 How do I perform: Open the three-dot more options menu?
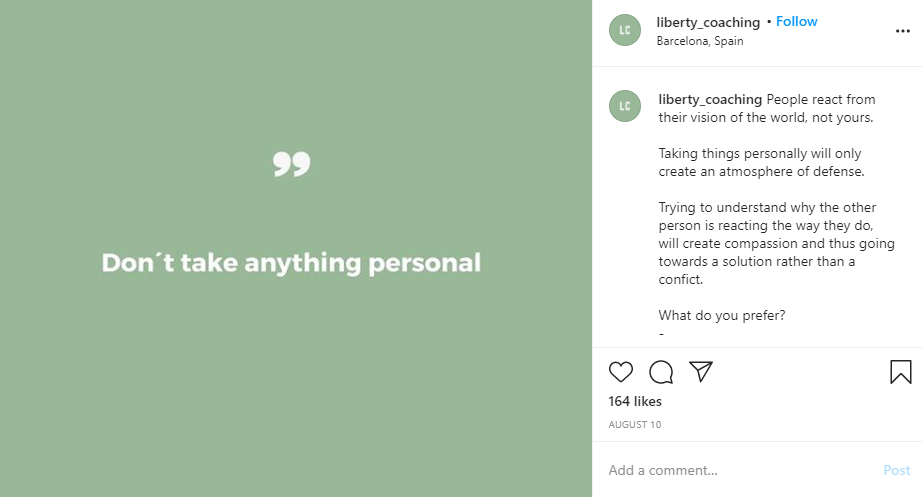click(902, 31)
